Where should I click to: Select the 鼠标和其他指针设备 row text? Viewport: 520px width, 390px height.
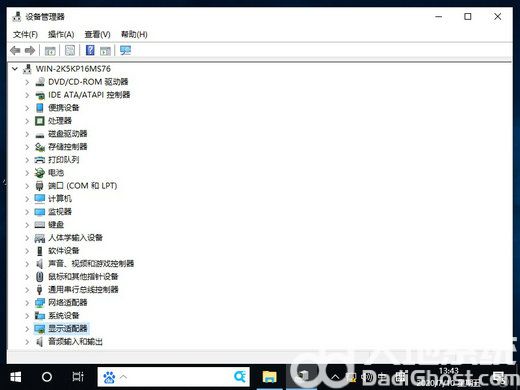tap(83, 277)
